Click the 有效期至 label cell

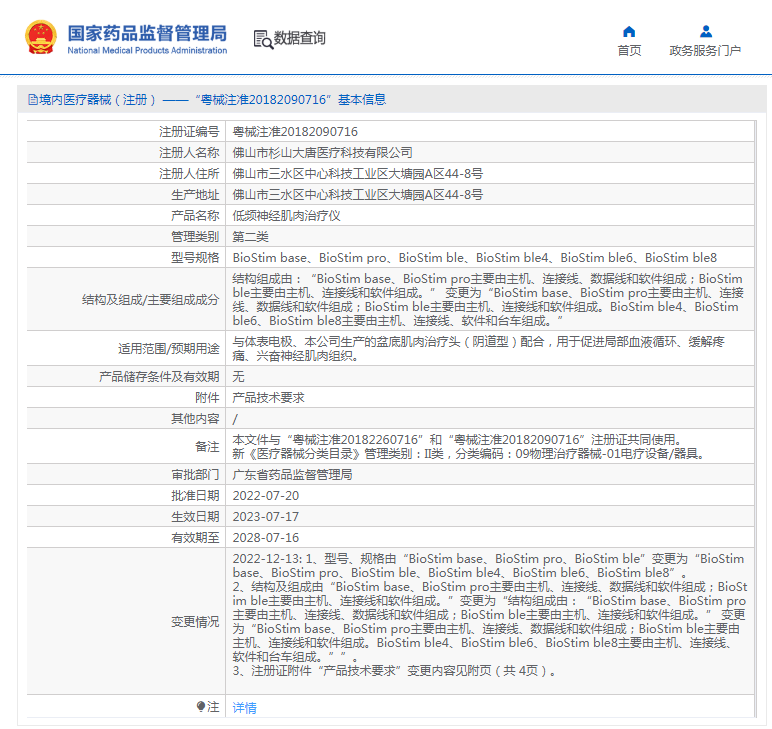coord(195,538)
